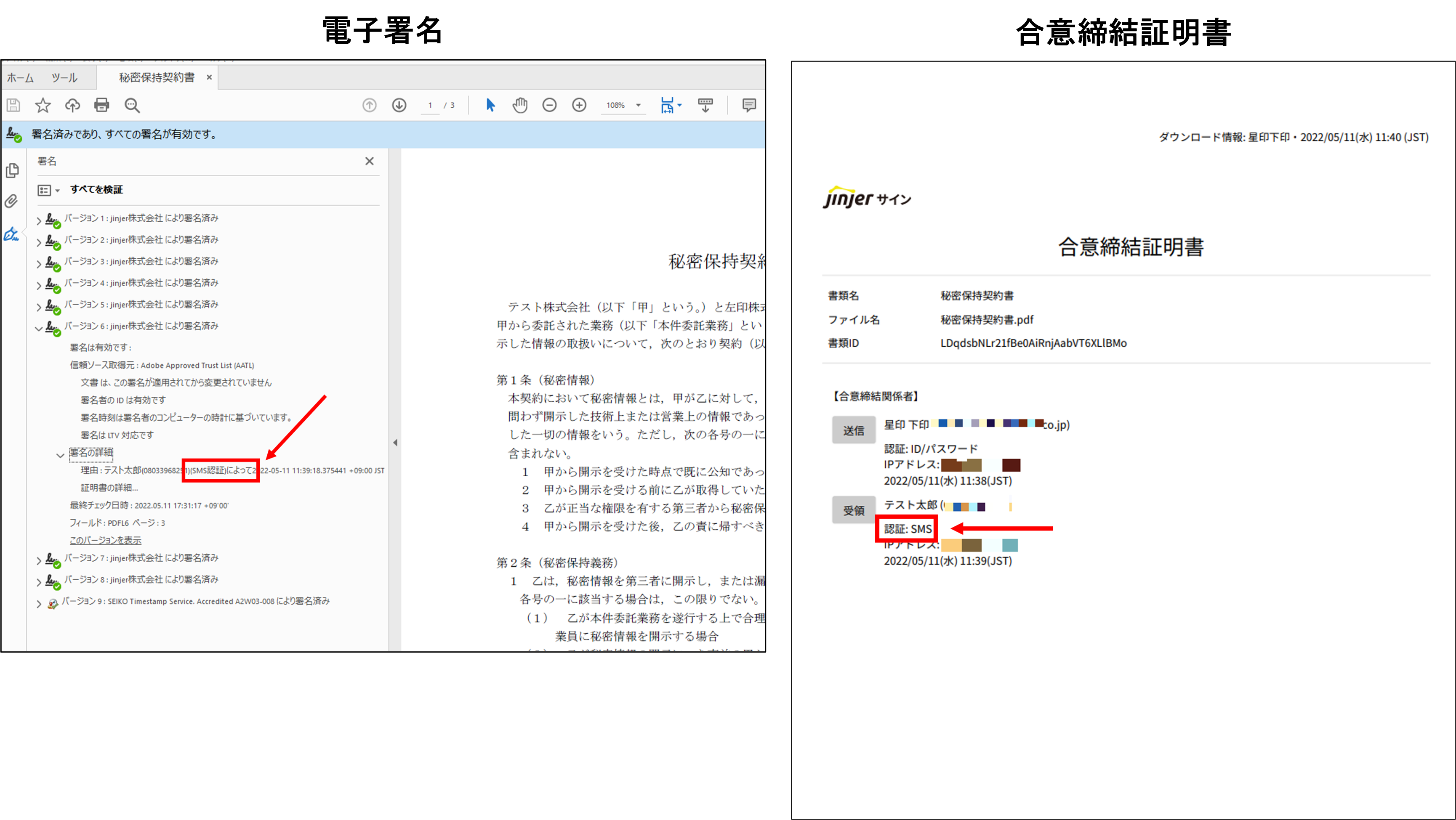Expand バージョン 1 signature entry
Screen dimensions: 1456x820
point(38,221)
